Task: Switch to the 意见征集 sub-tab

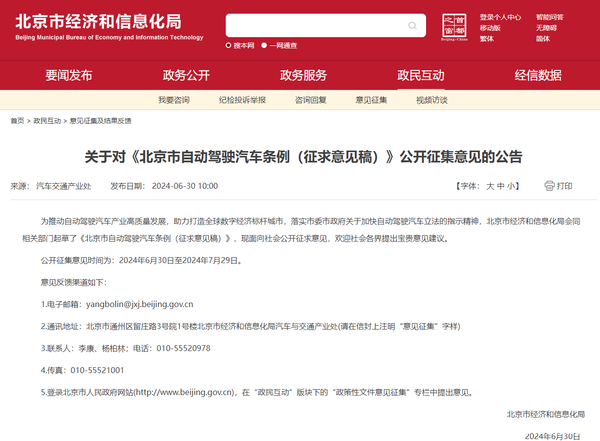Action: click(x=371, y=100)
